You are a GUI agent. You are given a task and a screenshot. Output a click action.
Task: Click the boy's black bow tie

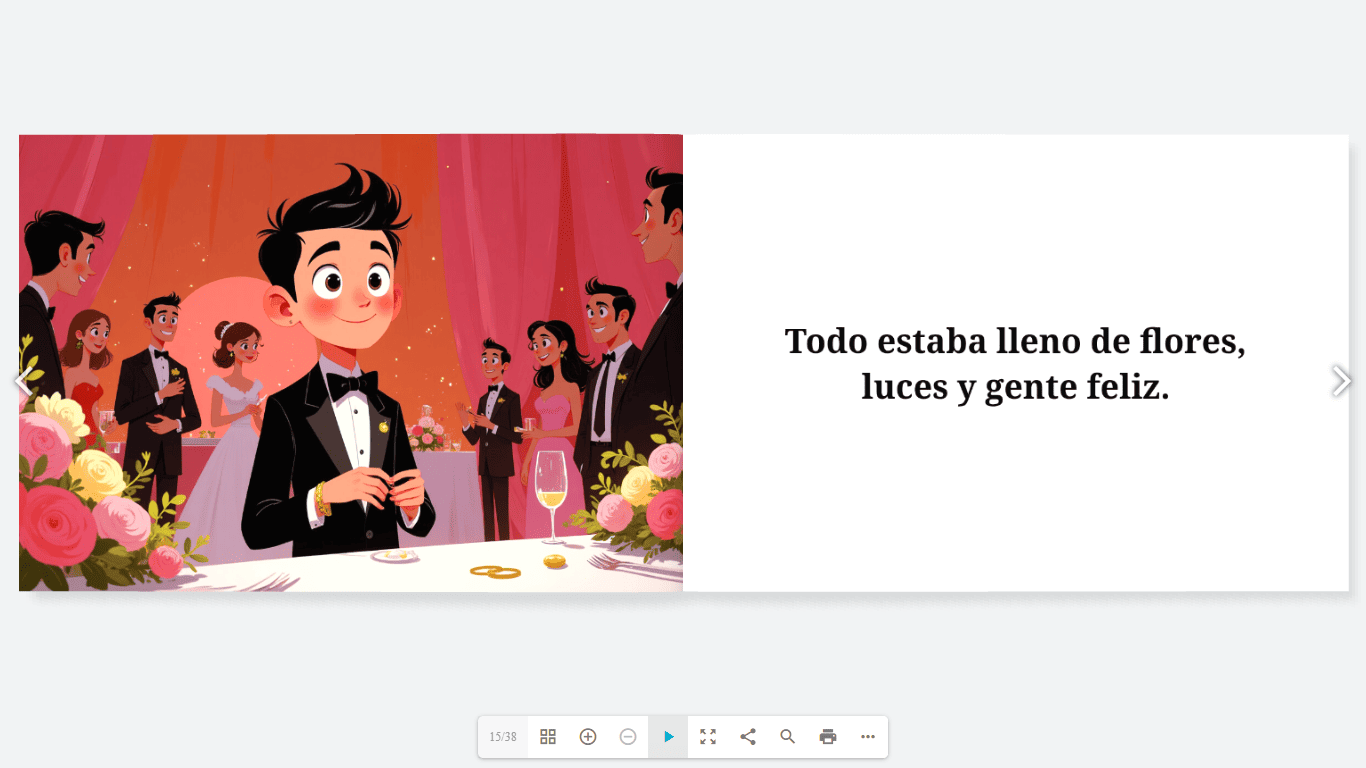click(x=352, y=383)
